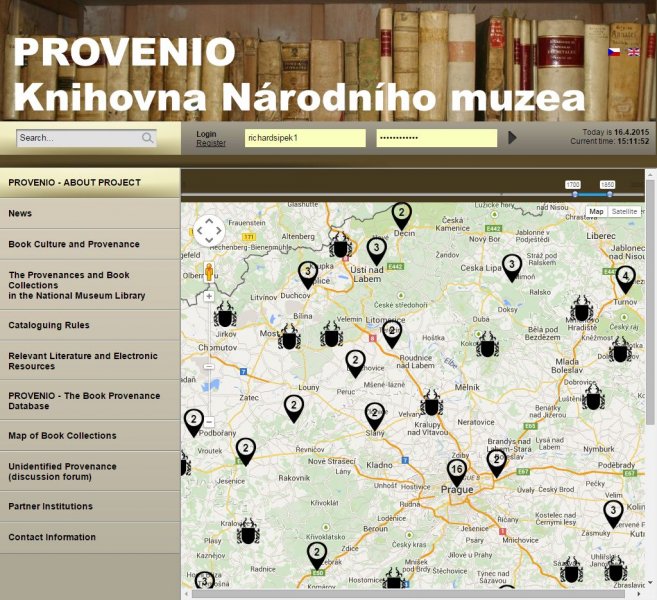Viewport: 657px width, 600px height.
Task: Switch map to Map view
Action: 596,212
